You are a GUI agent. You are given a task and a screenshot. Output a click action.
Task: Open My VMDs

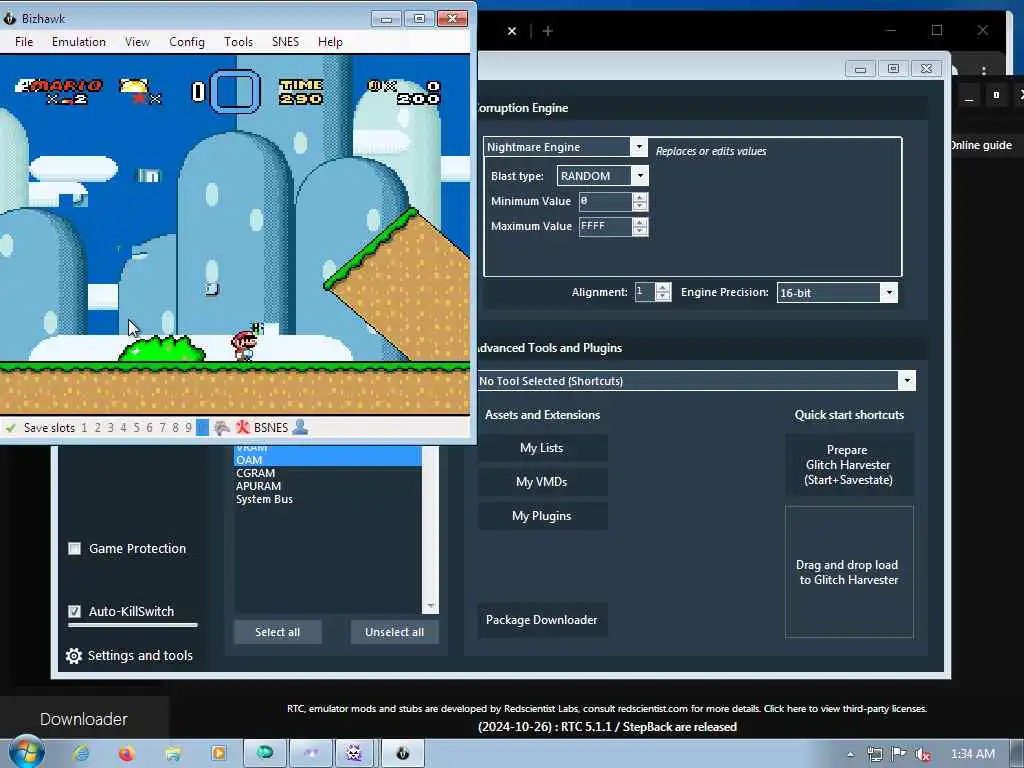point(542,482)
